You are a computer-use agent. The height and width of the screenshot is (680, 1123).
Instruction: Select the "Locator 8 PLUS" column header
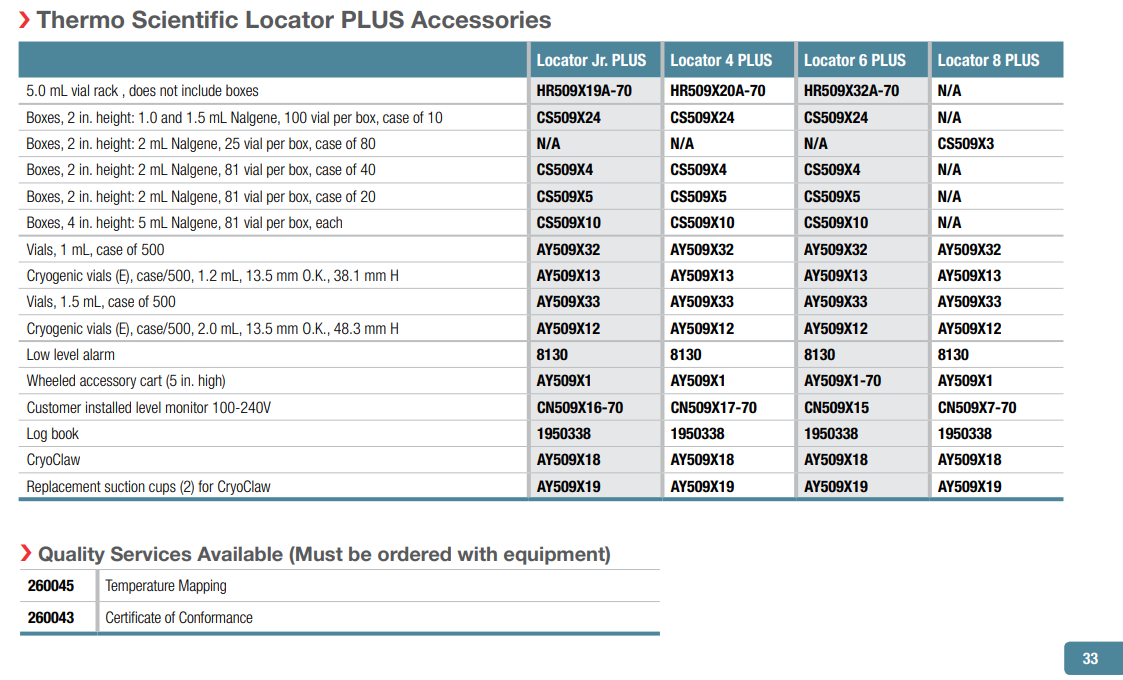(x=988, y=60)
